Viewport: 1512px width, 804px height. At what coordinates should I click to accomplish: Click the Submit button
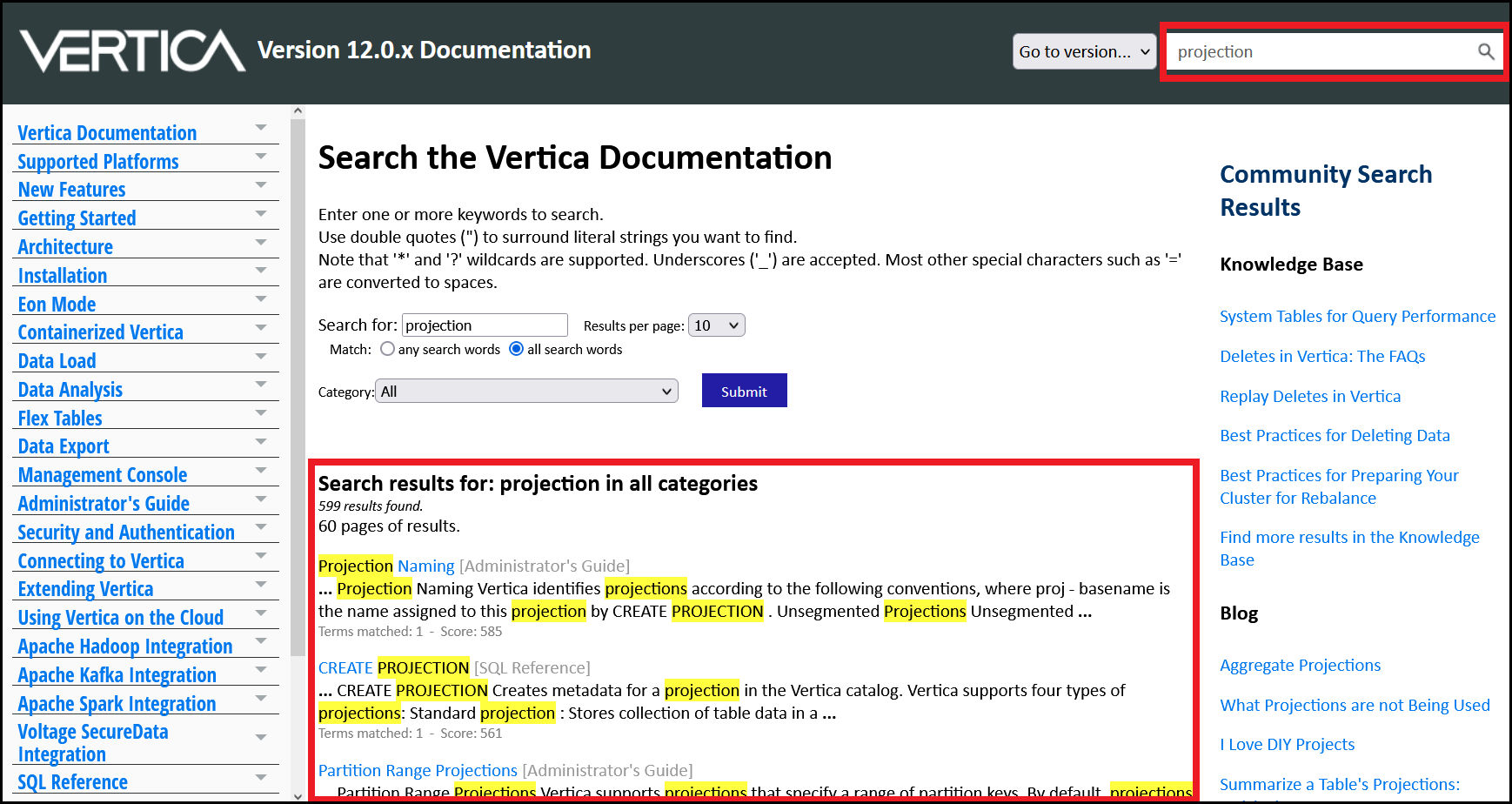point(744,391)
